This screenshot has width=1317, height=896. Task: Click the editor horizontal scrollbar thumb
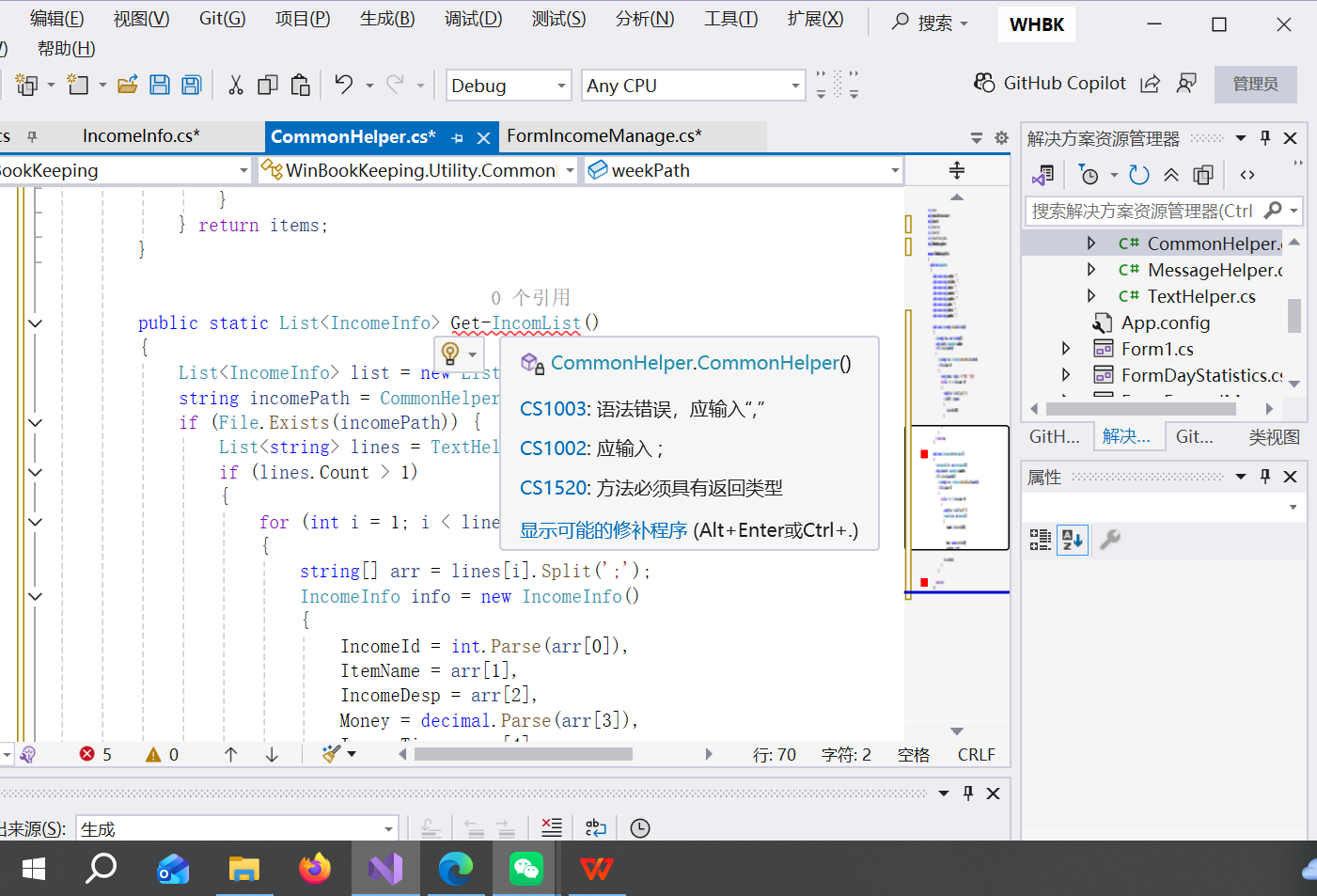pos(524,754)
